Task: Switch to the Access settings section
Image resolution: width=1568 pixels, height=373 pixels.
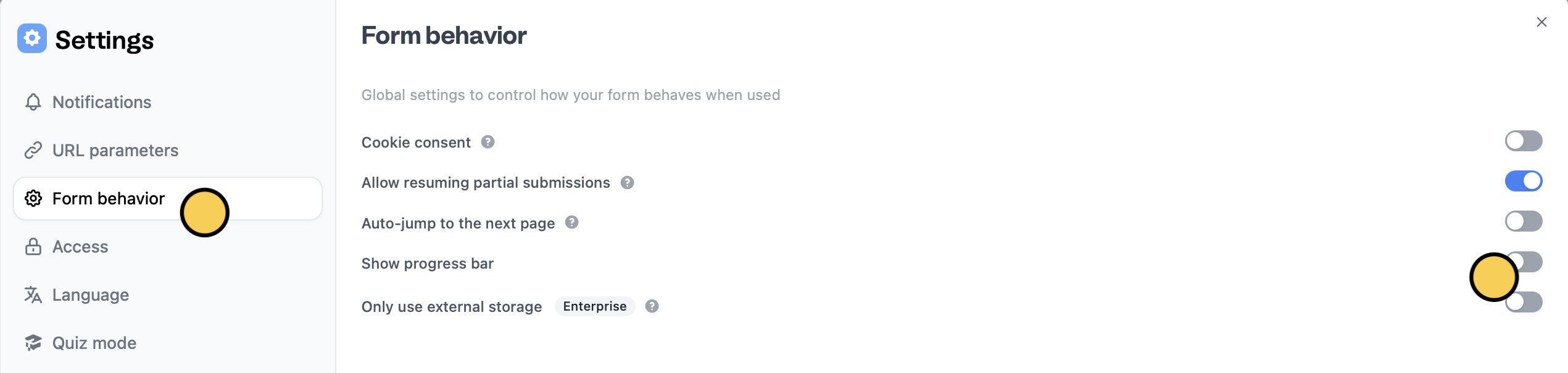Action: click(x=81, y=246)
